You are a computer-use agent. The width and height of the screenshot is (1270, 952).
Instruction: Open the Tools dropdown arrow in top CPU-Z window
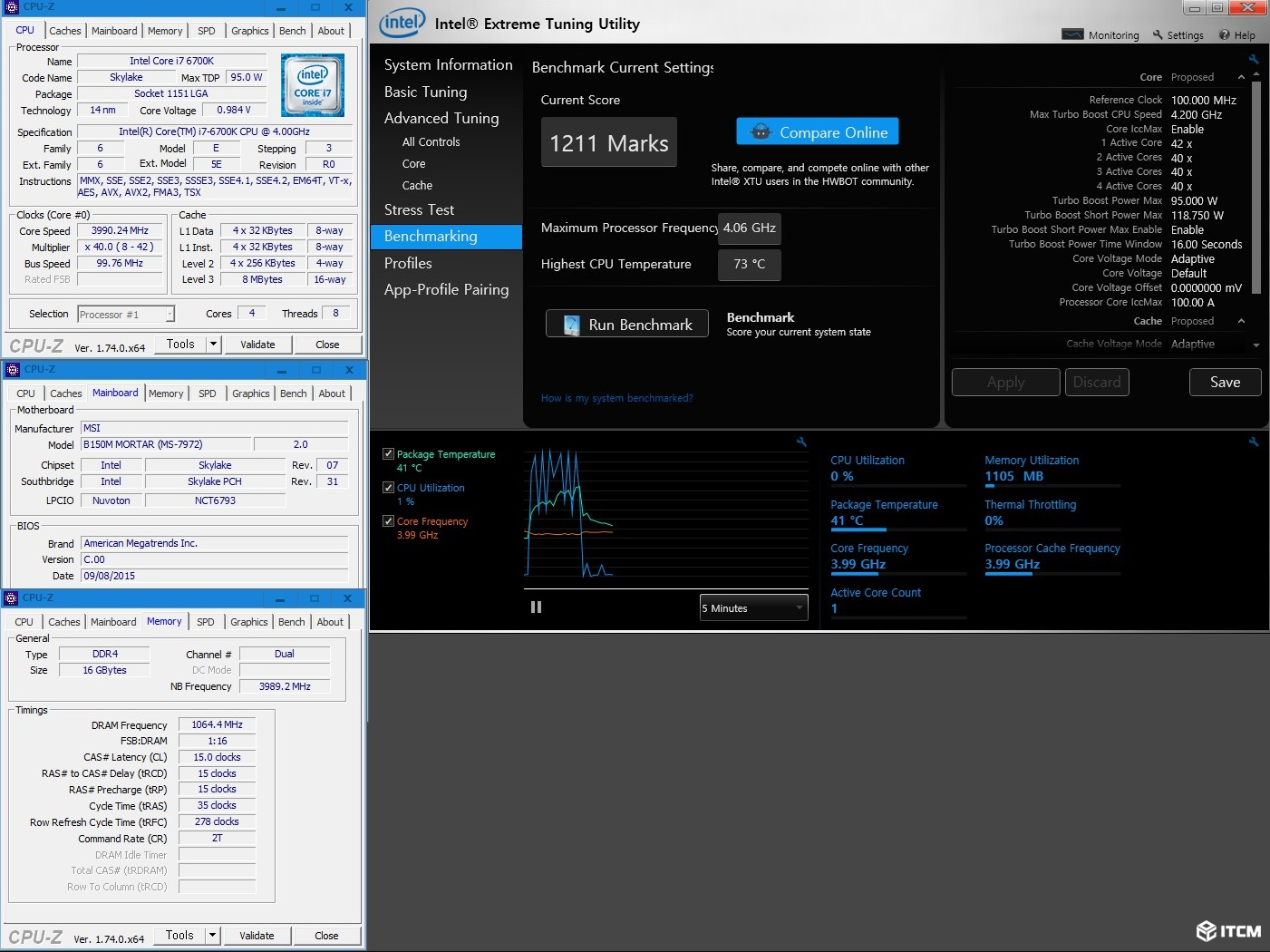213,344
